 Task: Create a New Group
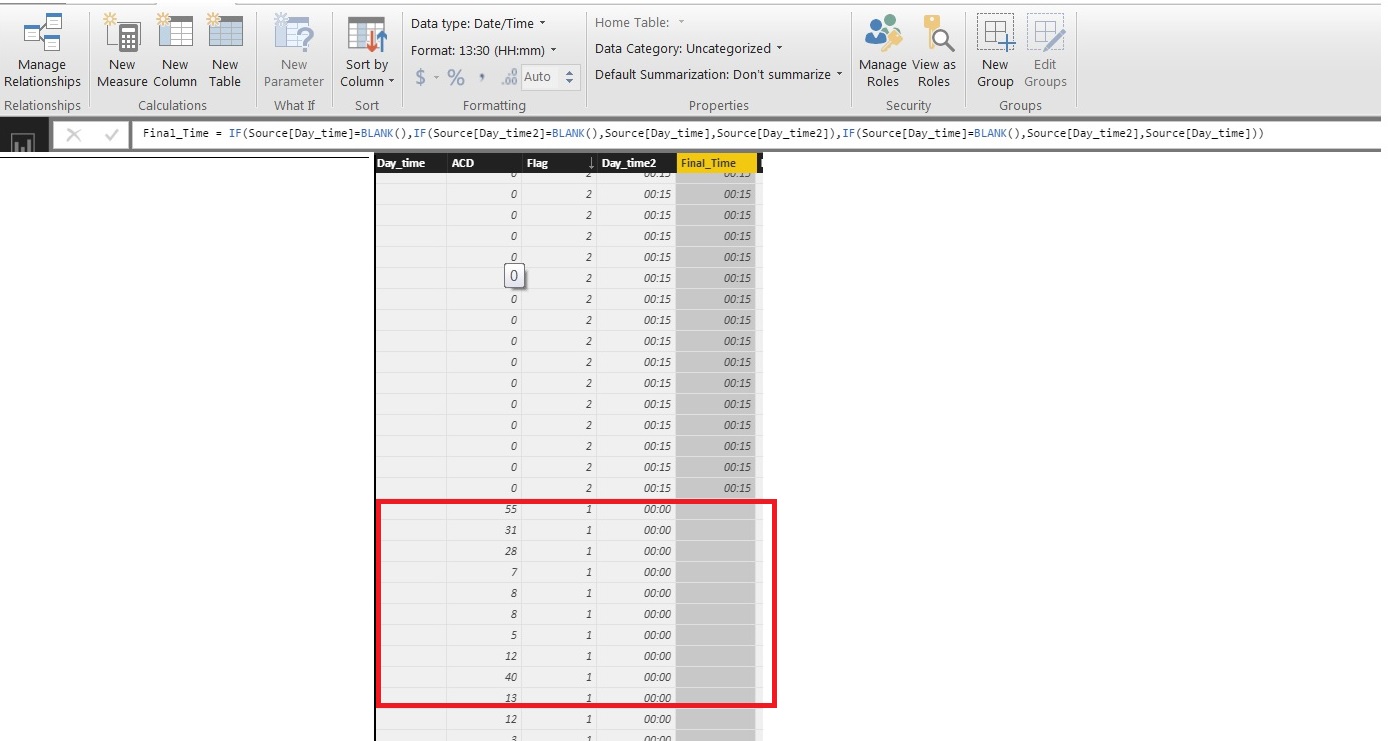pyautogui.click(x=995, y=52)
